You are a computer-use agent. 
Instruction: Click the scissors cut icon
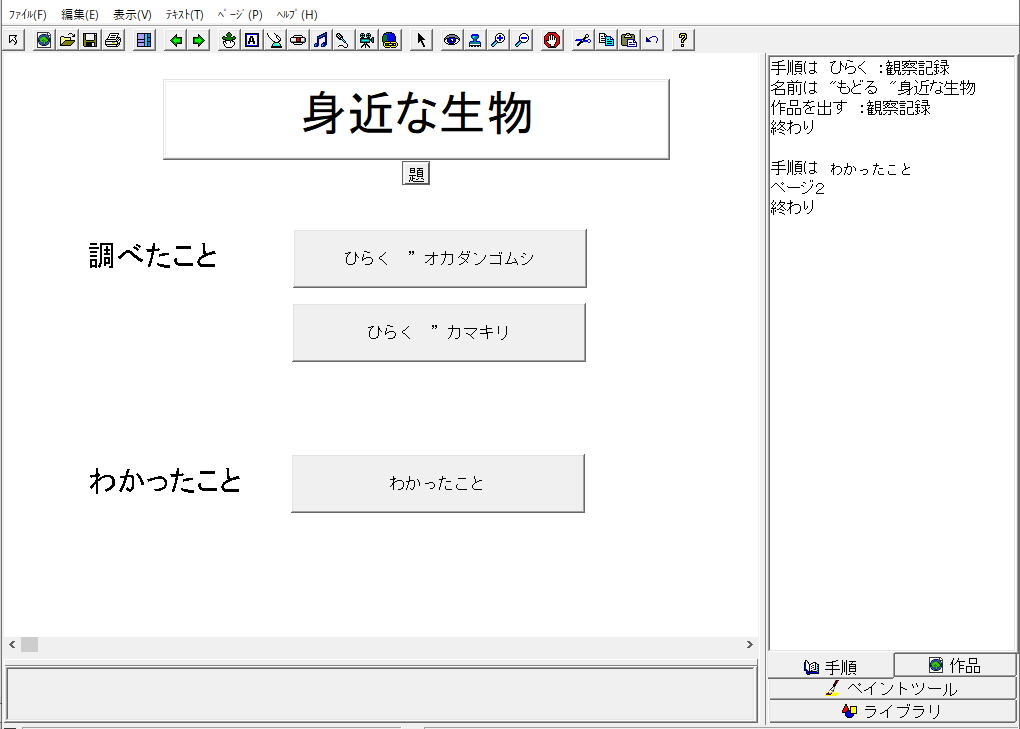click(583, 40)
